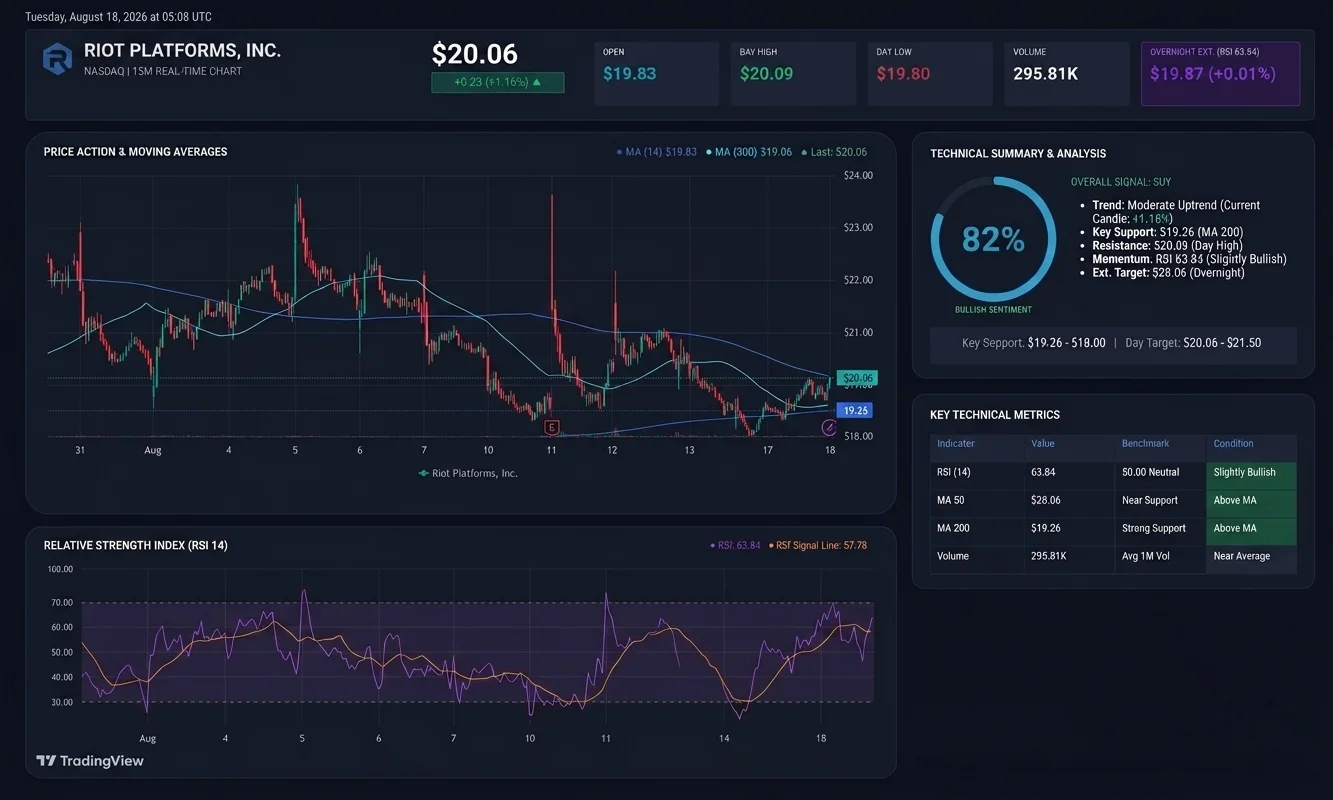Click the OVERALL SIGNAL text
The height and width of the screenshot is (800, 1333).
1121,183
